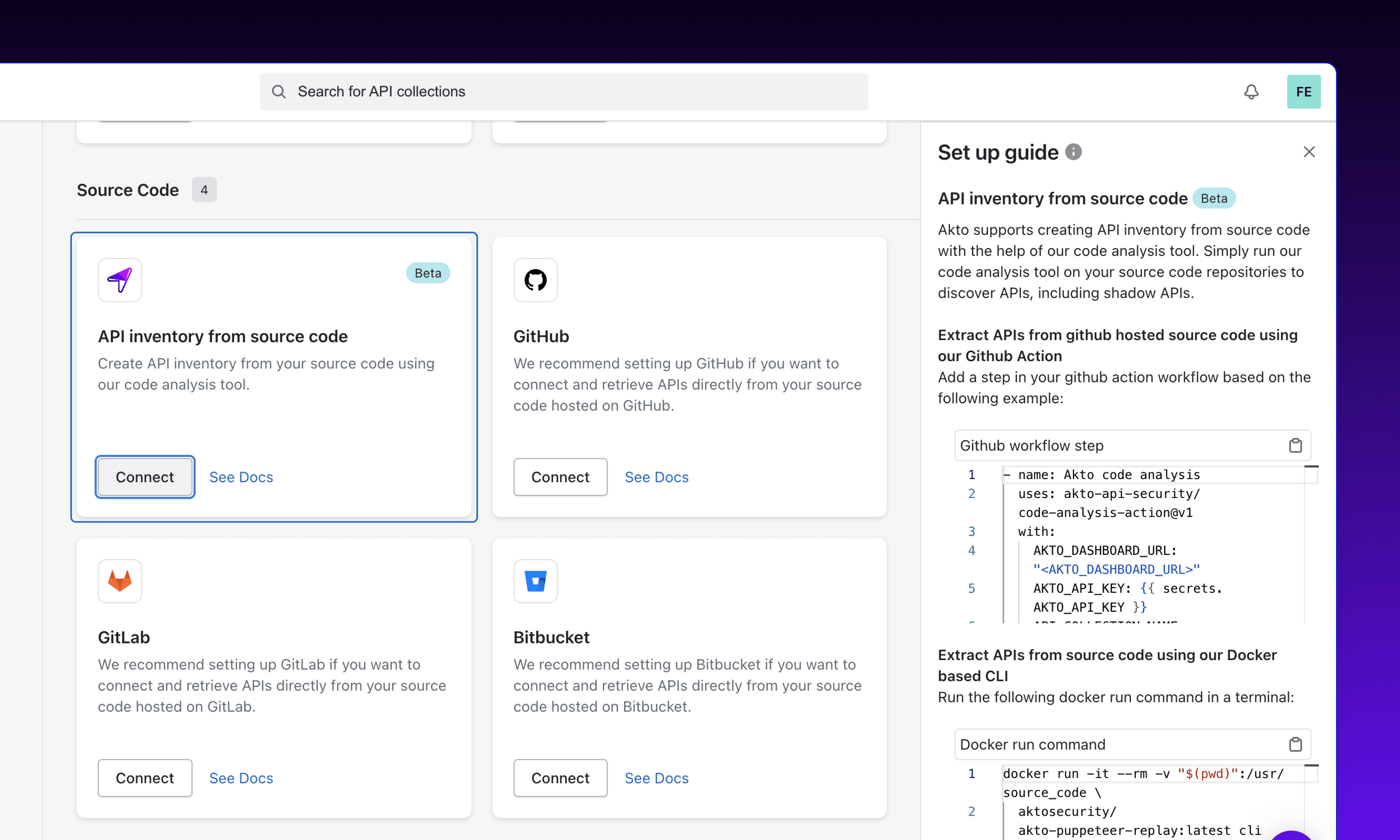Open the FE user avatar menu
Image resolution: width=1400 pixels, height=840 pixels.
point(1303,92)
